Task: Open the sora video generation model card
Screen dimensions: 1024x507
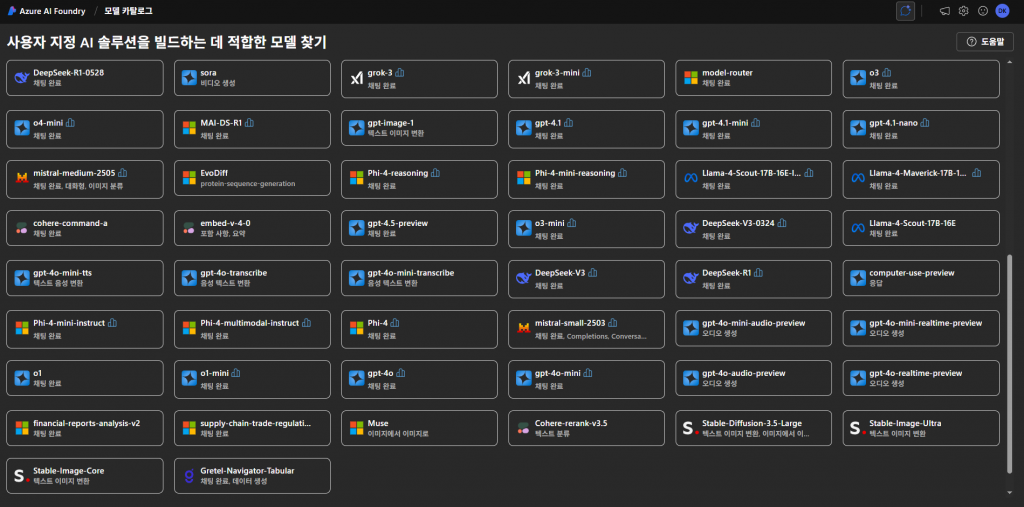Action: click(251, 78)
